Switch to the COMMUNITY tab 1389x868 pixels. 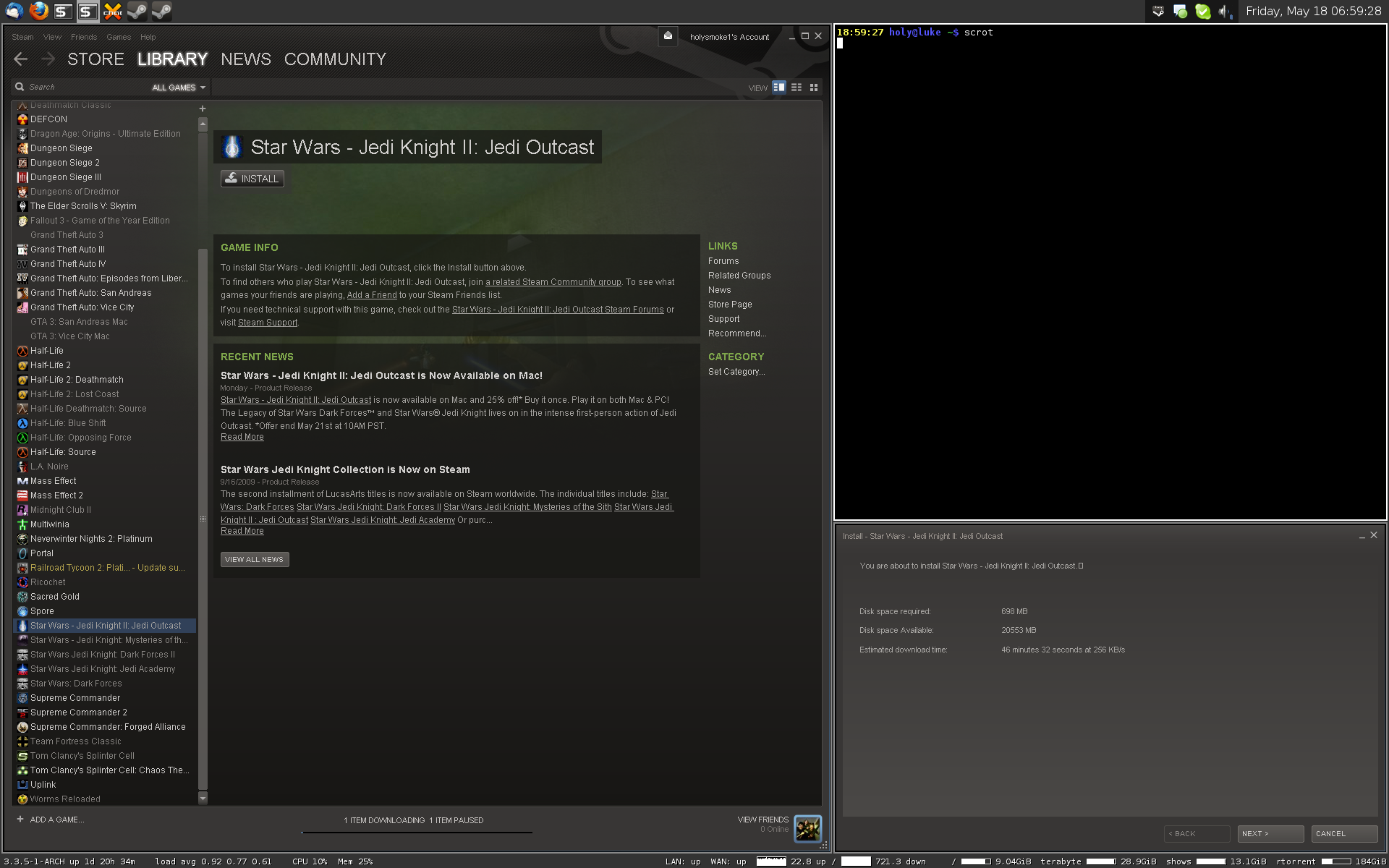335,59
